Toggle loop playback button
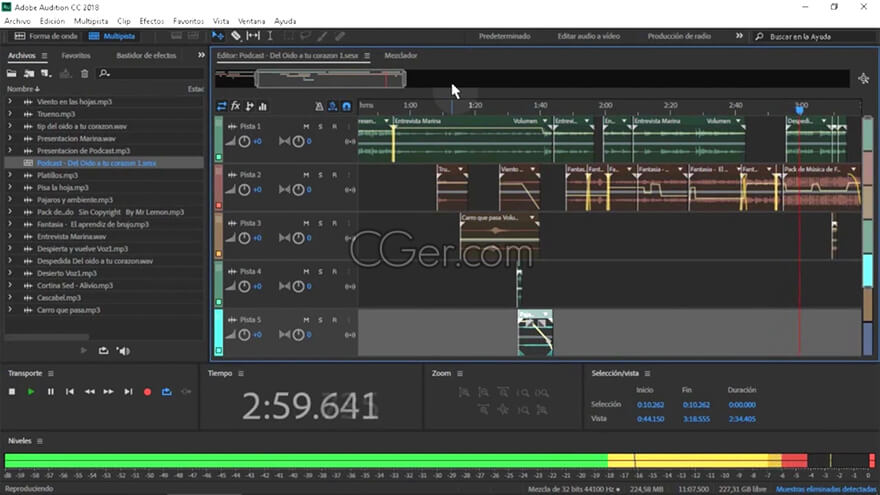The height and width of the screenshot is (495, 880). pos(167,392)
